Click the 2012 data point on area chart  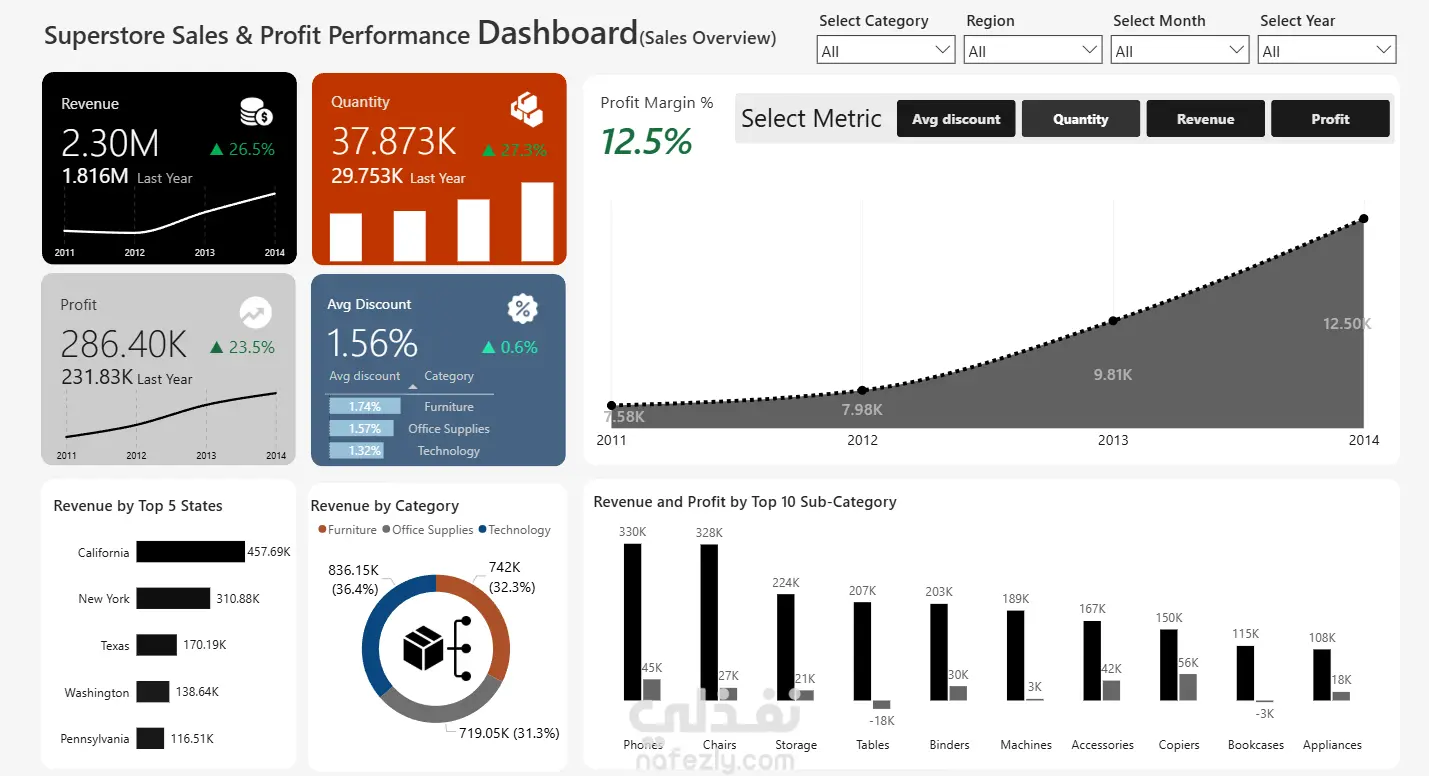862,390
